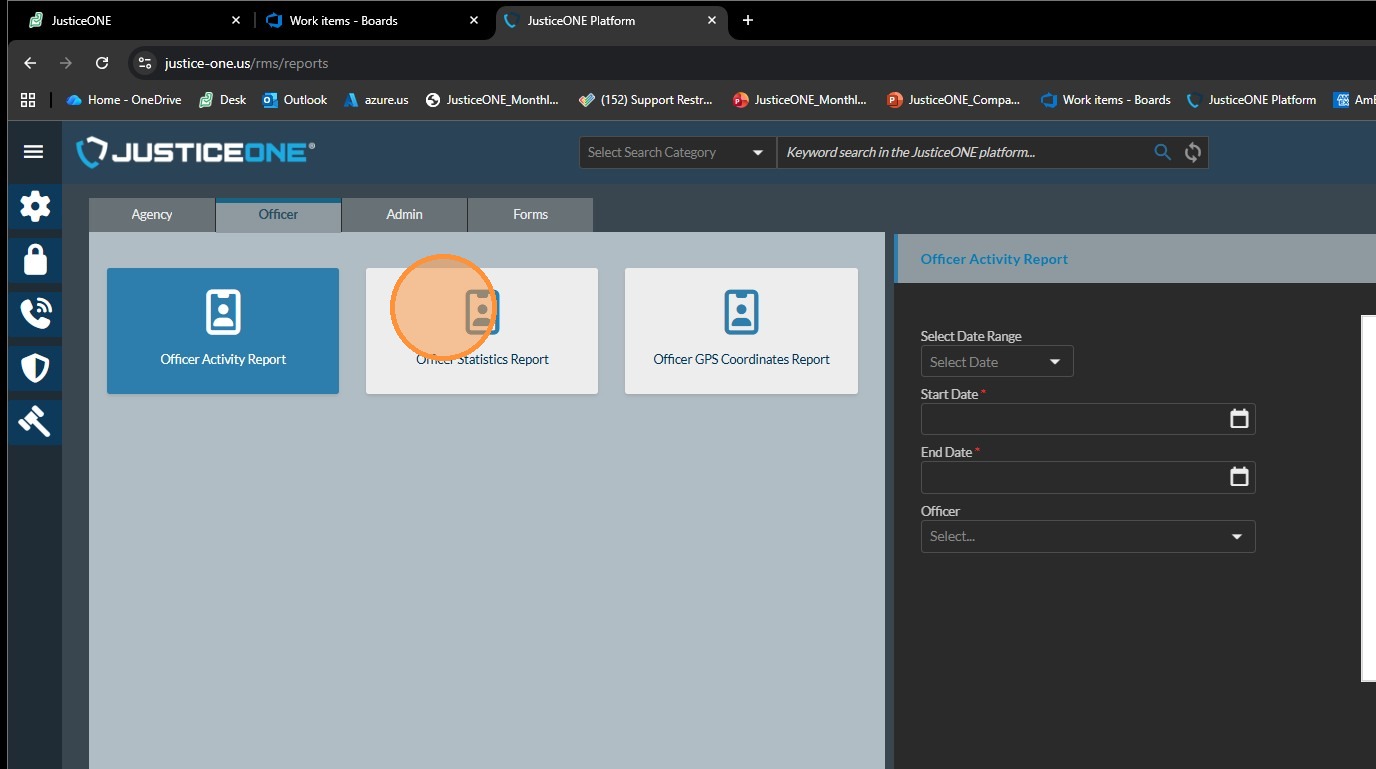Open the hamburger navigation menu
Screen dimensions: 1376x769
33,152
